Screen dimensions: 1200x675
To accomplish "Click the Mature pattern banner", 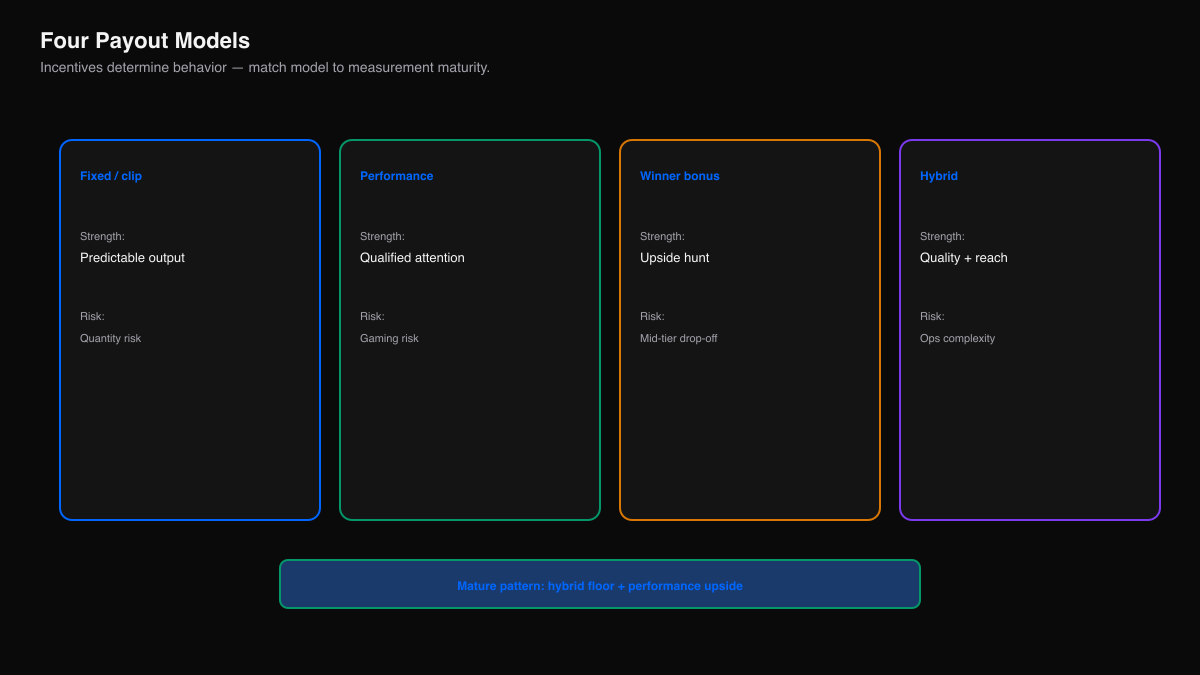I will pyautogui.click(x=600, y=584).
